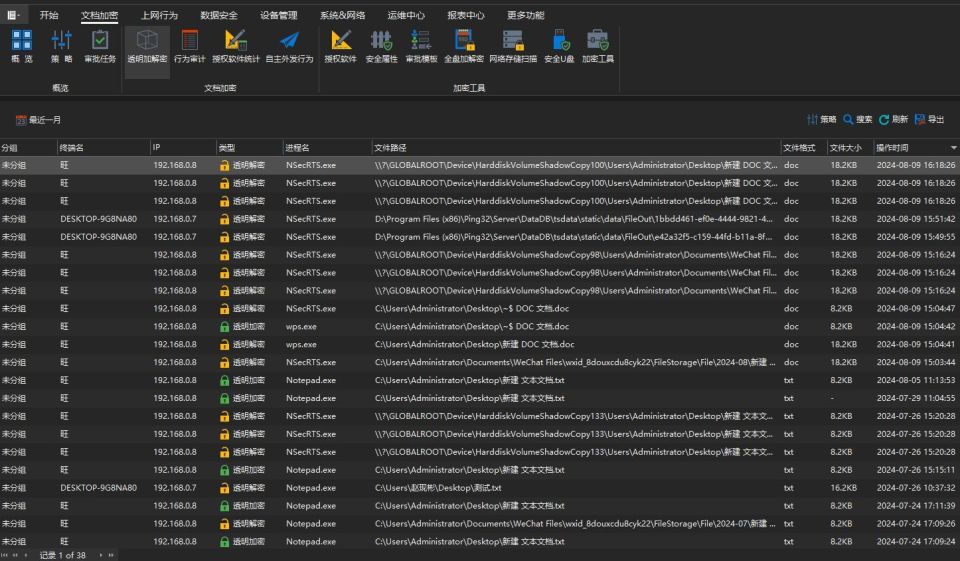Open 安全U盘 secure USB tool
The height and width of the screenshot is (561, 960).
(559, 47)
